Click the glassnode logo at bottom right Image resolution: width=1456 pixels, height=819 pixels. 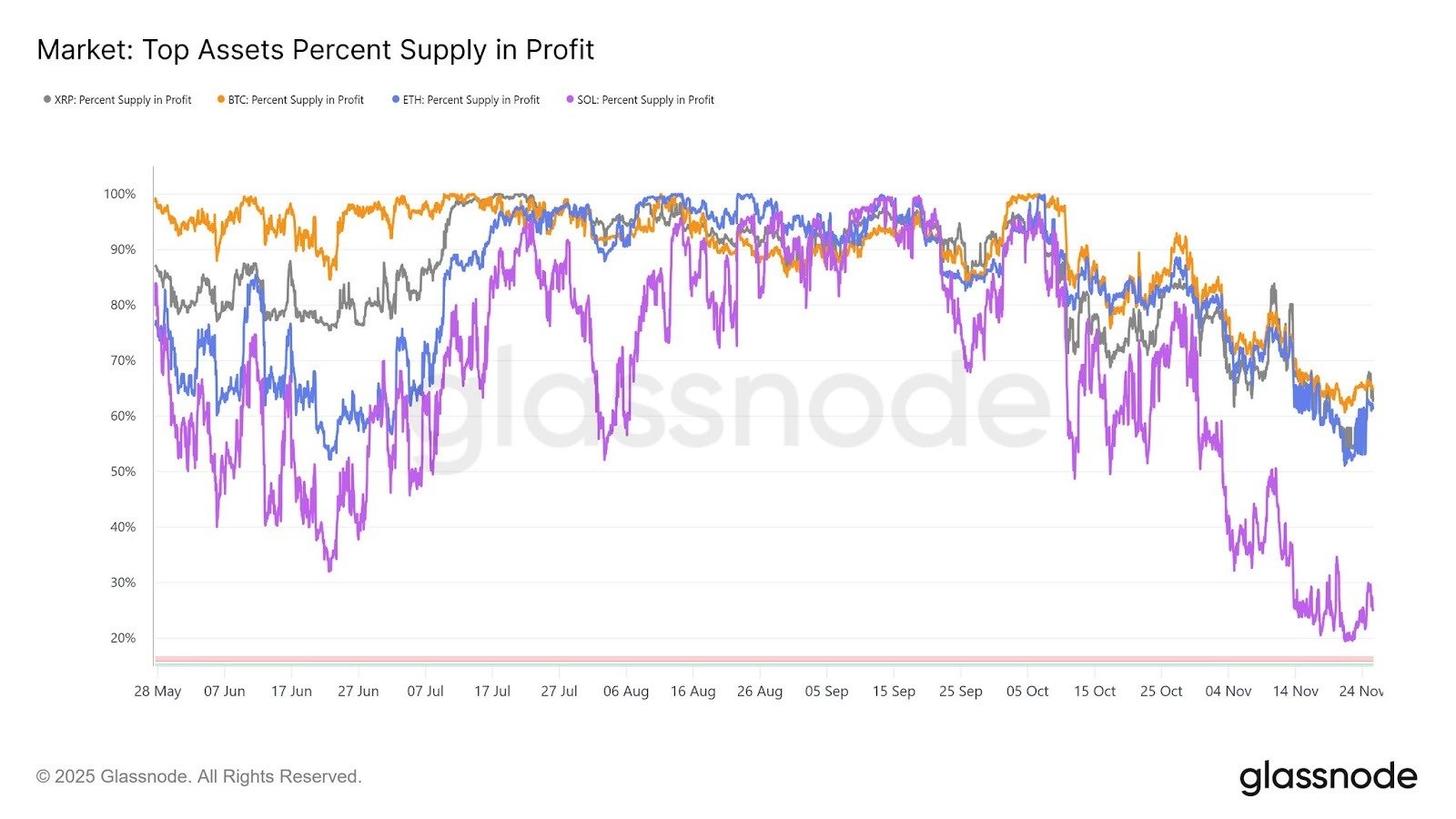pyautogui.click(x=1328, y=777)
